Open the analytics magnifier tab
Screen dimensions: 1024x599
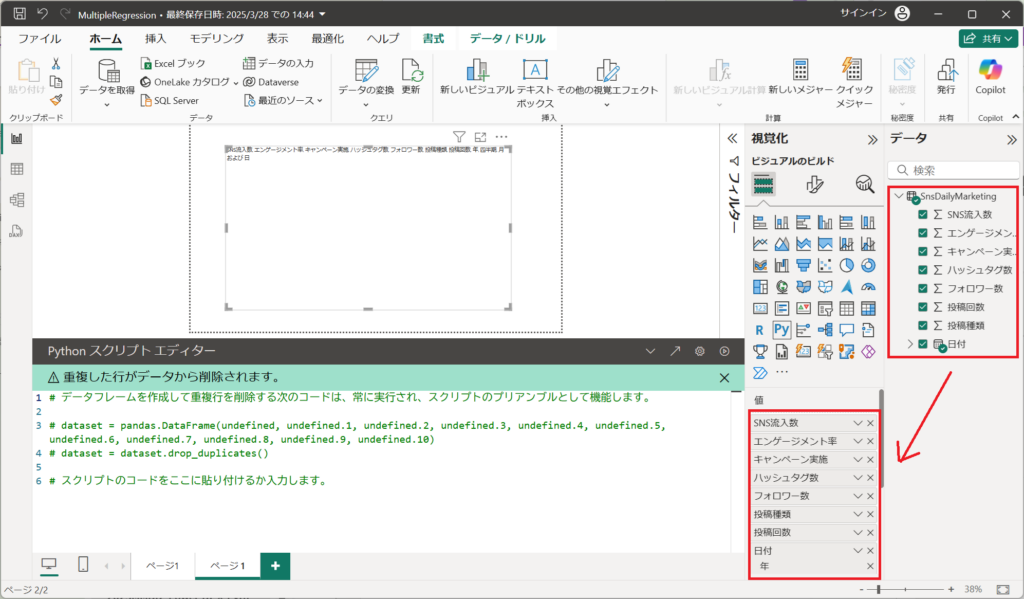[x=865, y=184]
